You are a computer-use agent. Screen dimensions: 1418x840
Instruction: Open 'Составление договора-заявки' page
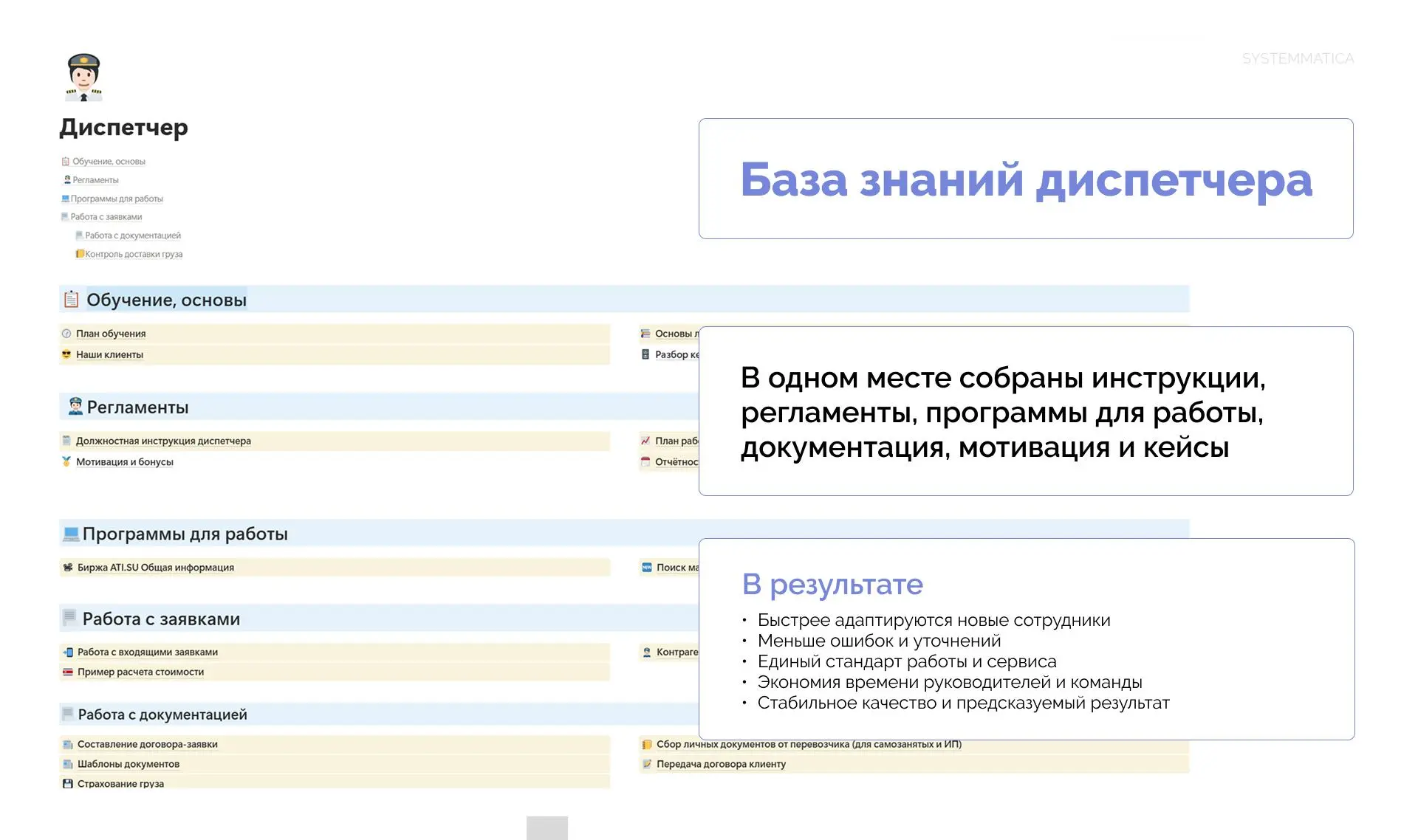point(148,744)
